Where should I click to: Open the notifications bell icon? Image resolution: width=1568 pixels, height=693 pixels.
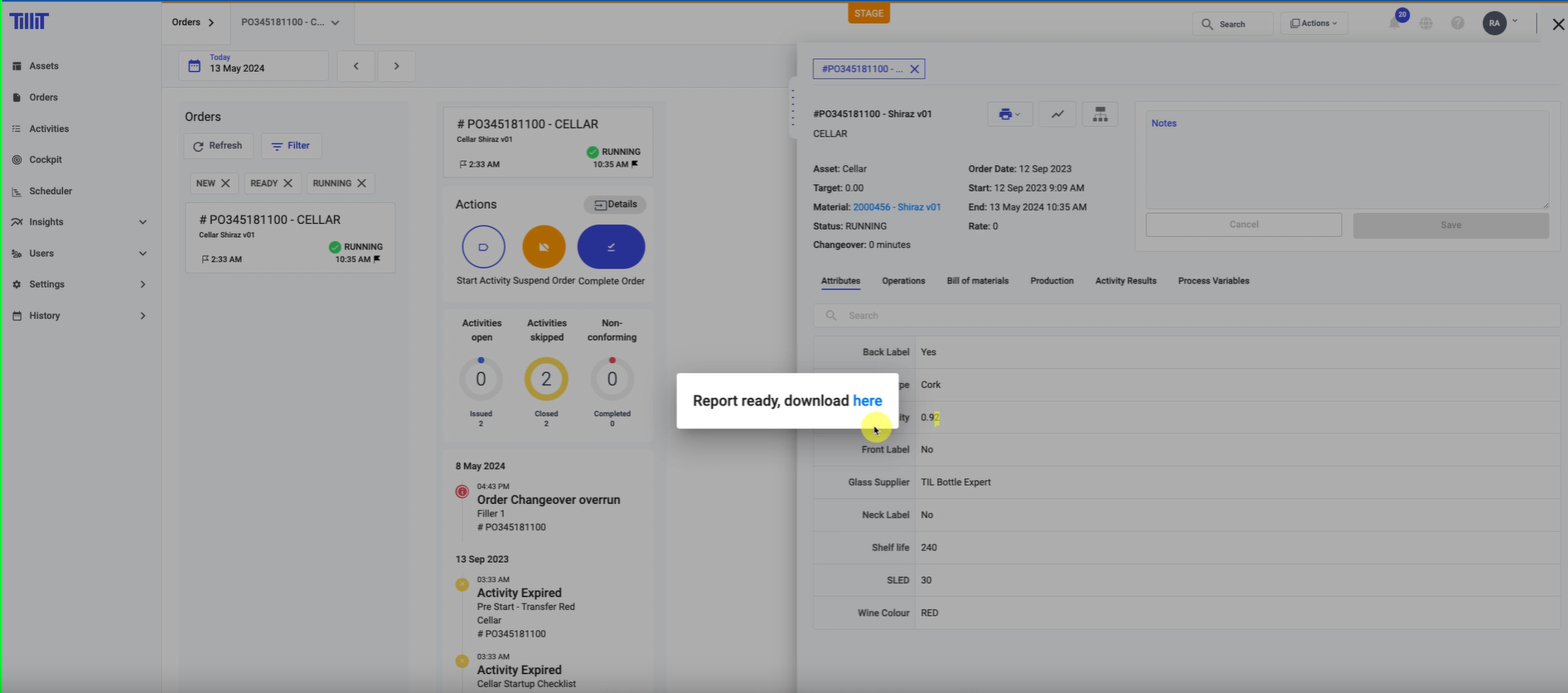[1395, 23]
